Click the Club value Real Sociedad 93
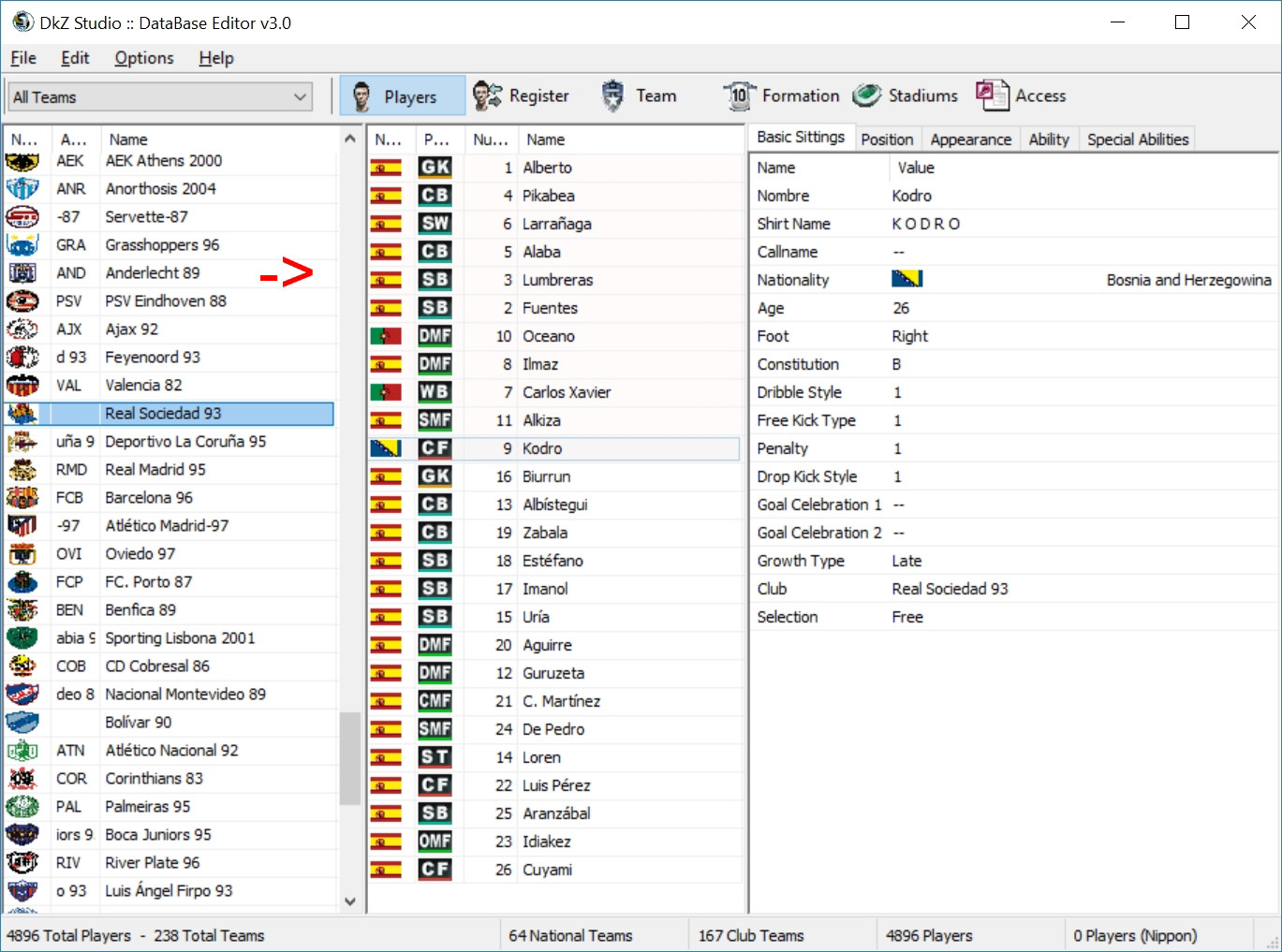The height and width of the screenshot is (952, 1282). click(950, 589)
